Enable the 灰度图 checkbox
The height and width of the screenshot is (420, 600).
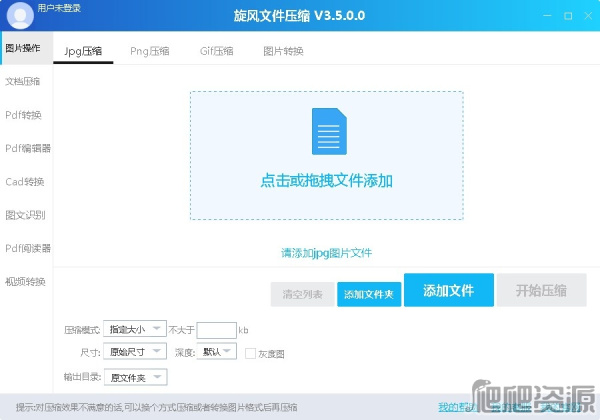[x=250, y=352]
